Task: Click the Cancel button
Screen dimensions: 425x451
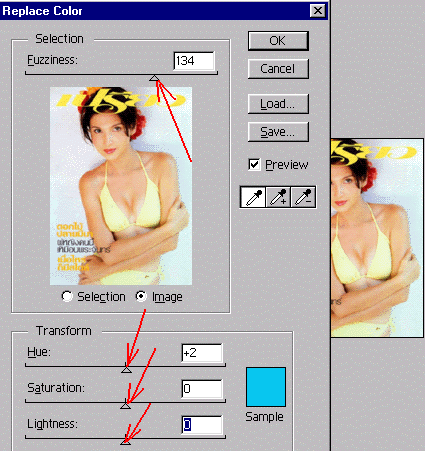Action: tap(278, 69)
